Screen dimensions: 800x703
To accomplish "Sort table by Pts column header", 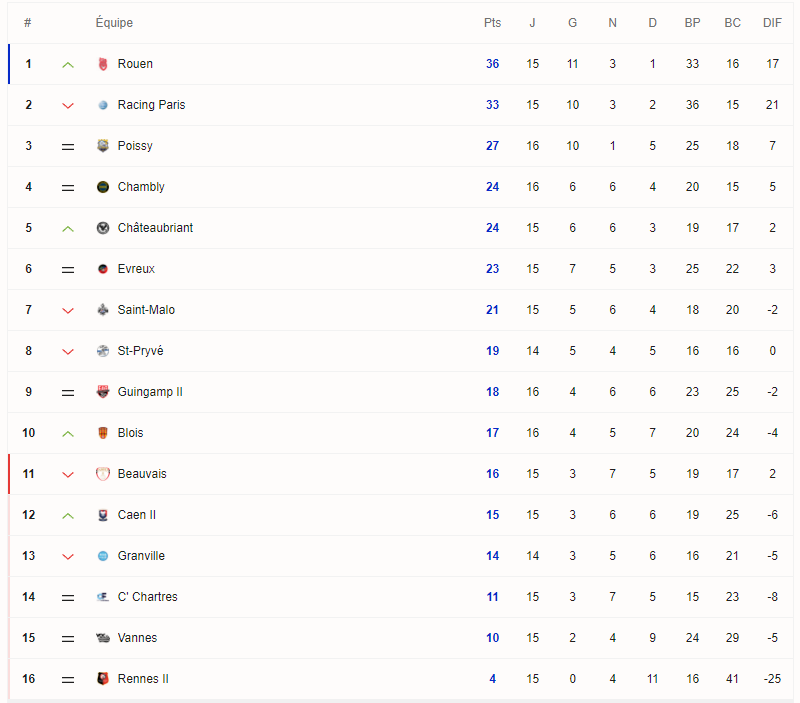I will click(492, 23).
